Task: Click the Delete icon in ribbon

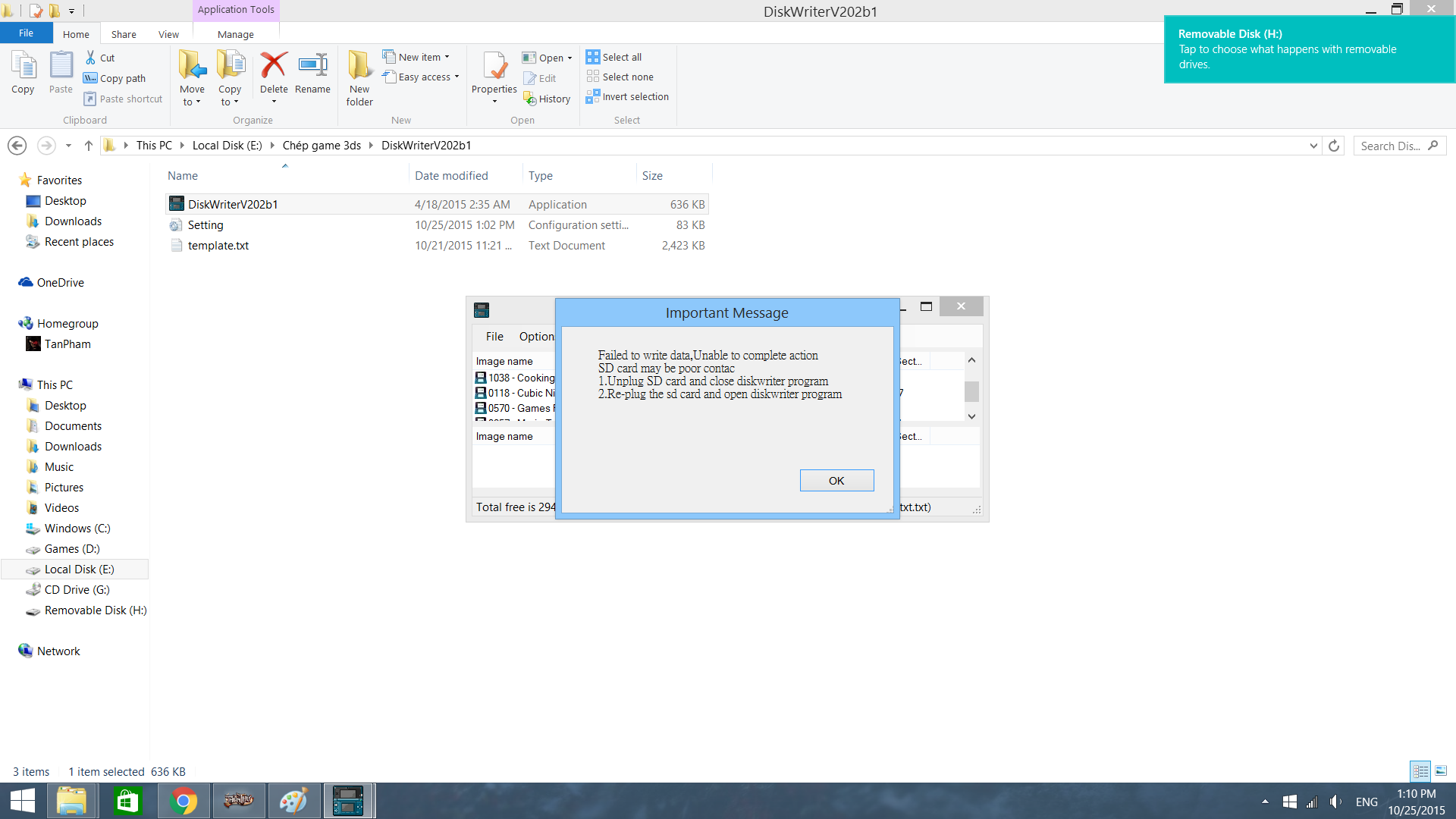Action: coord(273,66)
